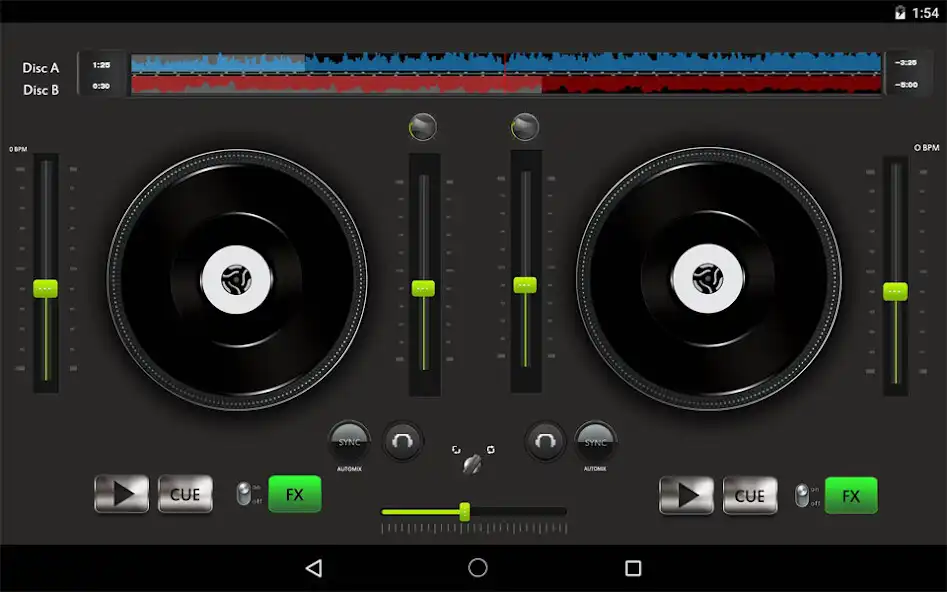Click the Disc A remaining time -3:25

[x=905, y=63]
